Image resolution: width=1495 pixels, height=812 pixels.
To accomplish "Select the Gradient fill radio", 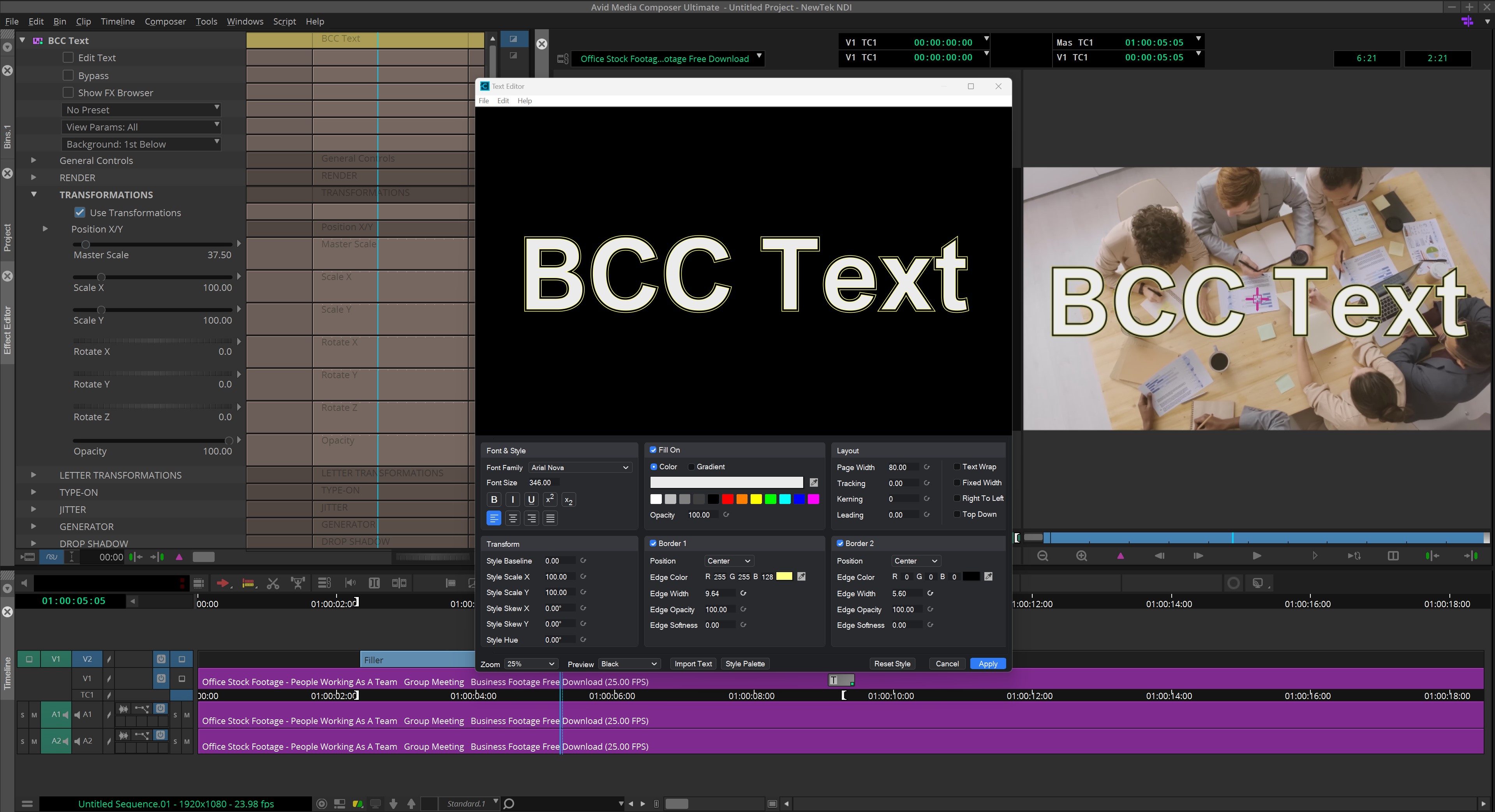I will click(691, 467).
